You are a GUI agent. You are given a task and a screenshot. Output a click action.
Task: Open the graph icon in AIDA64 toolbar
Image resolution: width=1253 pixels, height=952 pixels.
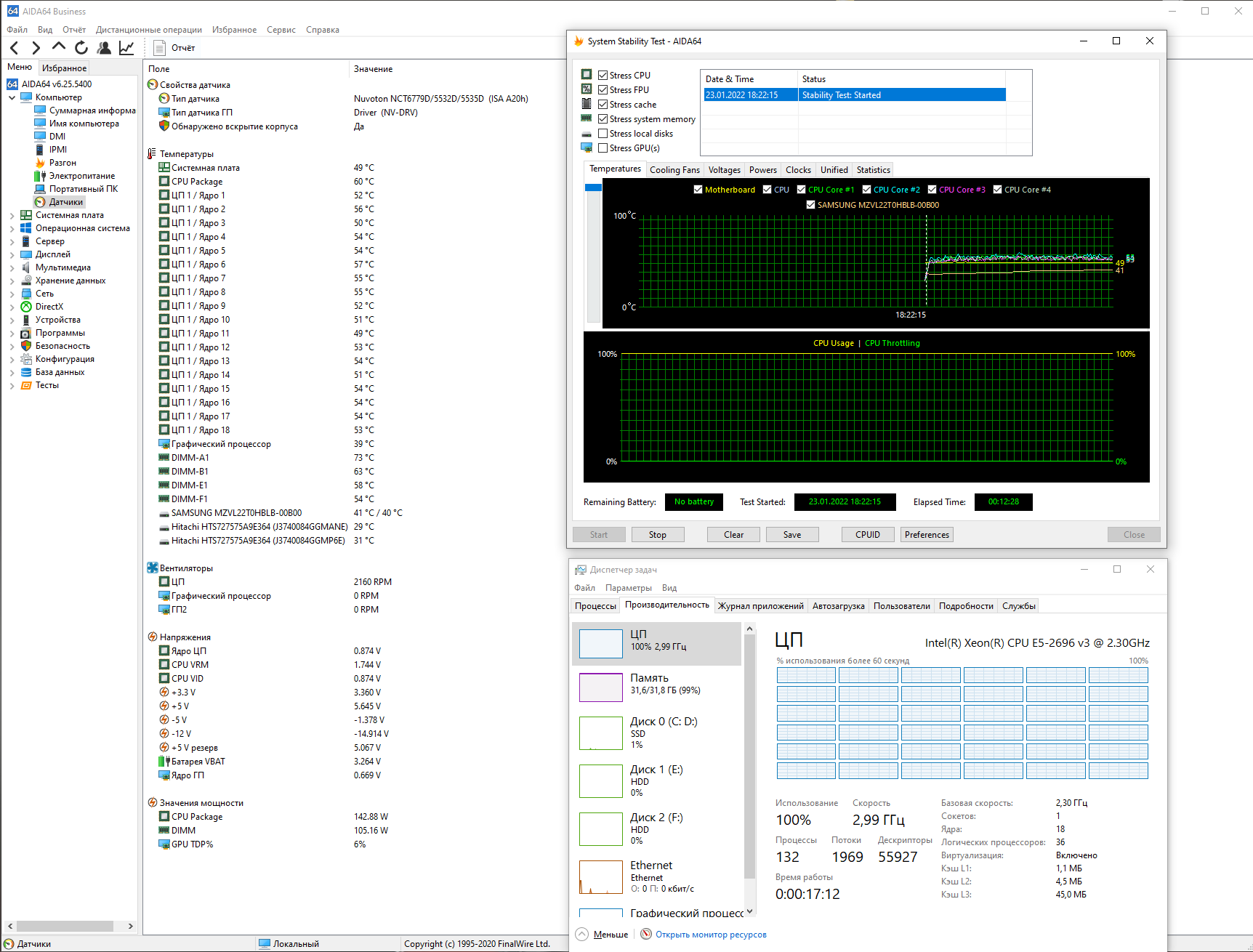click(x=126, y=48)
